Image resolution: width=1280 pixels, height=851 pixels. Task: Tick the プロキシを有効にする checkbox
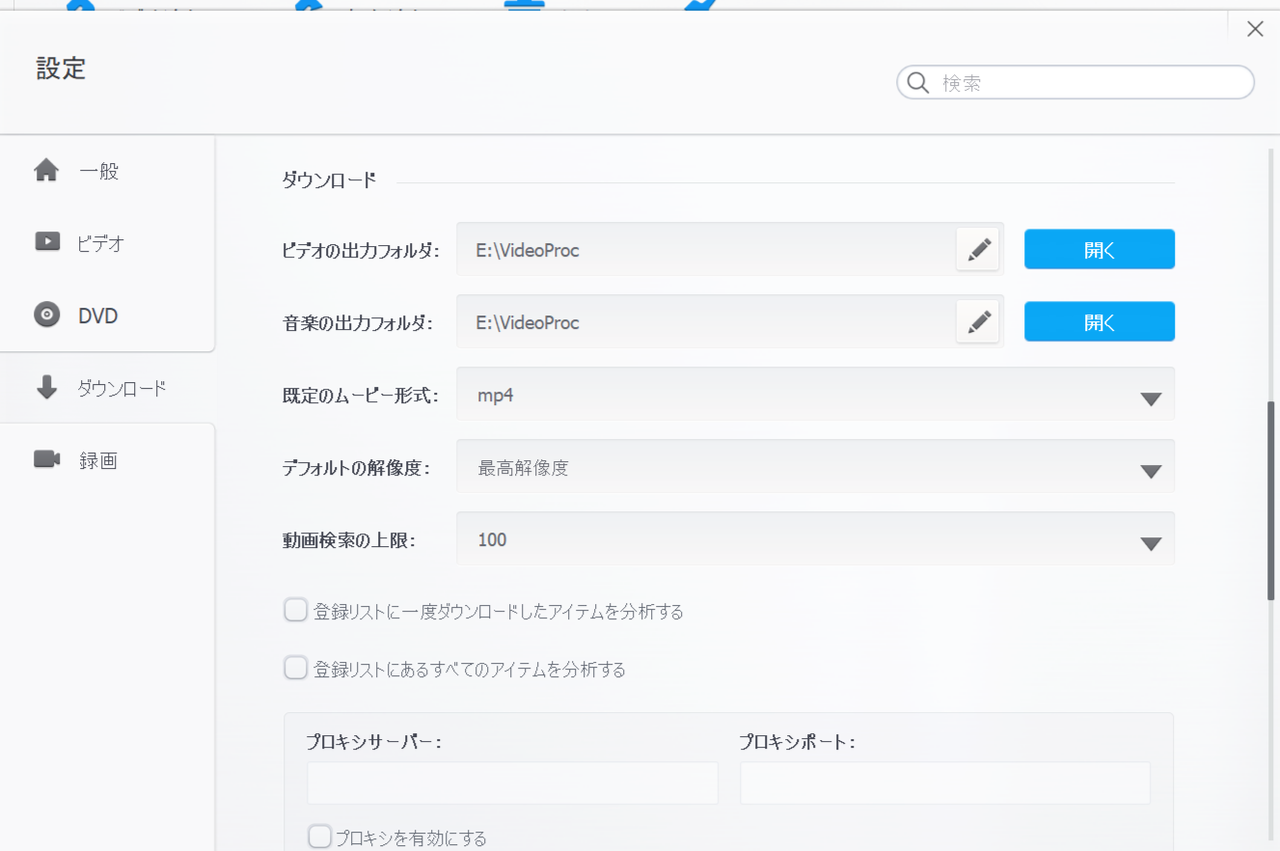[319, 837]
